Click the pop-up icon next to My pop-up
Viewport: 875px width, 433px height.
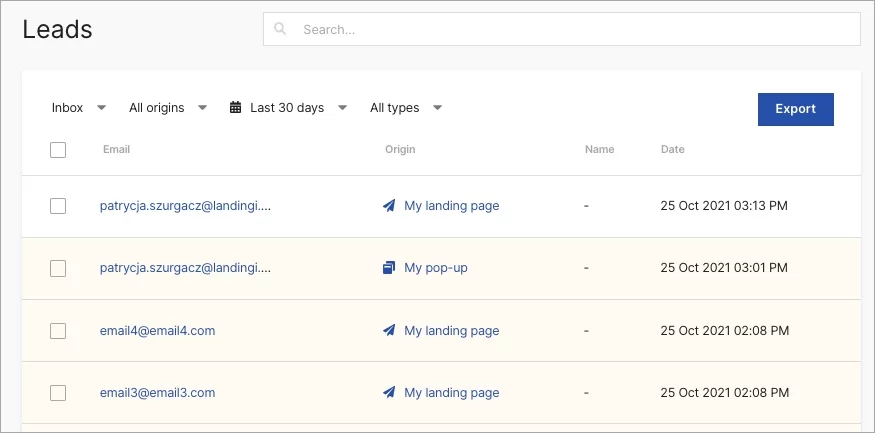[389, 268]
